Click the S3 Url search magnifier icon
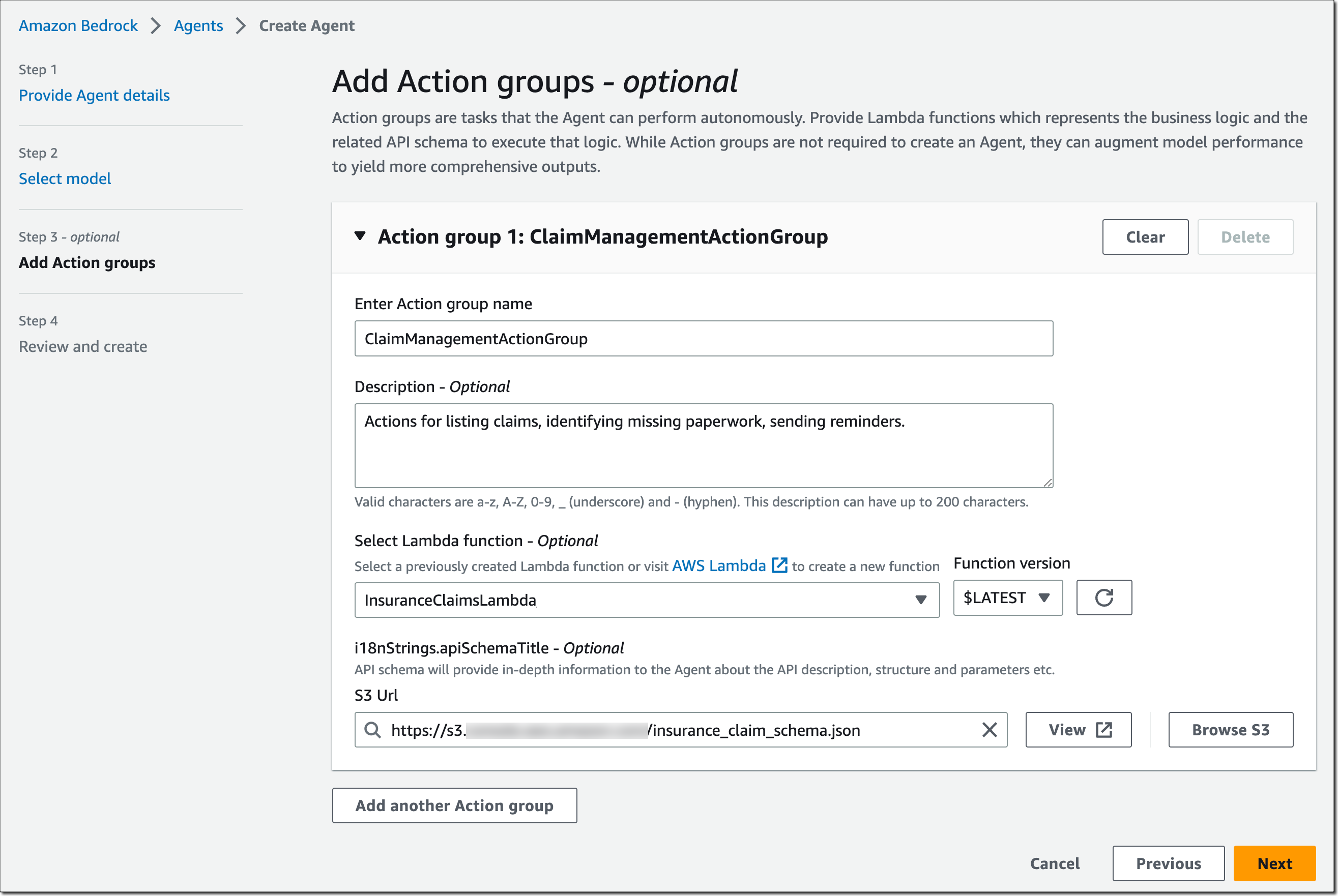 click(x=372, y=730)
